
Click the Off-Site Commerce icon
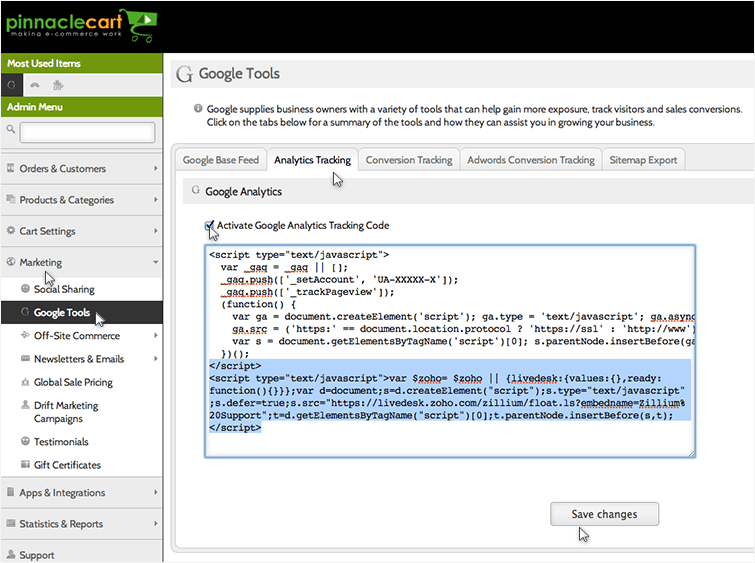[x=26, y=335]
